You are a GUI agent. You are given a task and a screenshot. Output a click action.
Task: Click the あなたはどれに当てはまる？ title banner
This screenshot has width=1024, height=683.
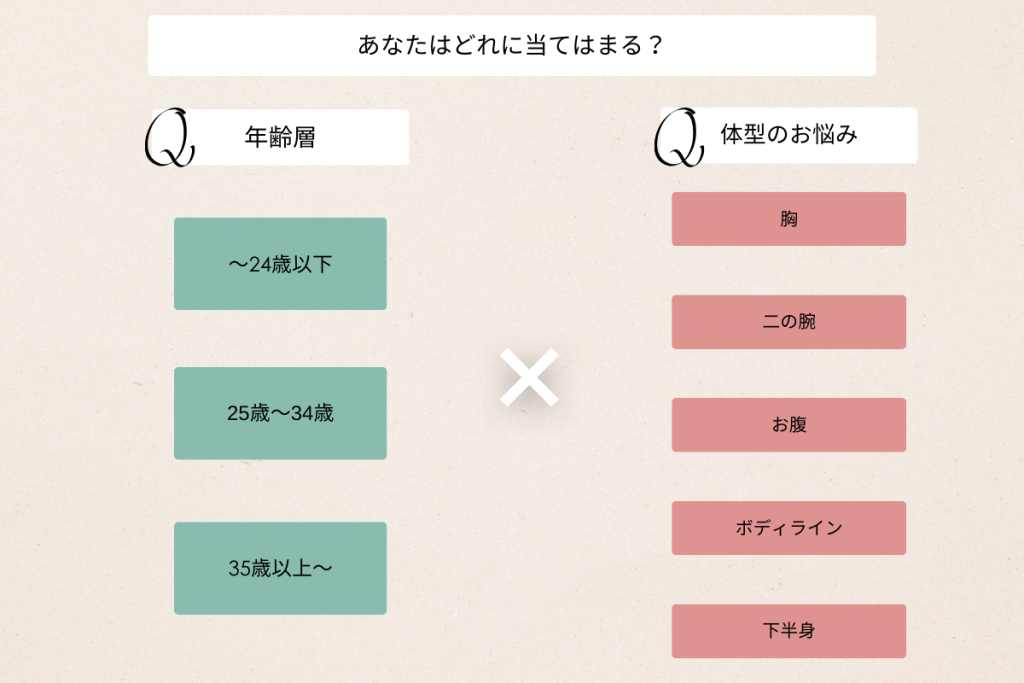(x=511, y=45)
